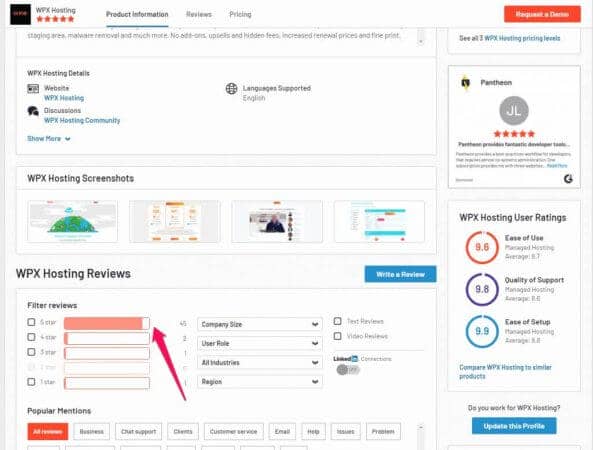593x450 pixels.
Task: Check the Text Reviews checkbox
Action: pos(337,321)
